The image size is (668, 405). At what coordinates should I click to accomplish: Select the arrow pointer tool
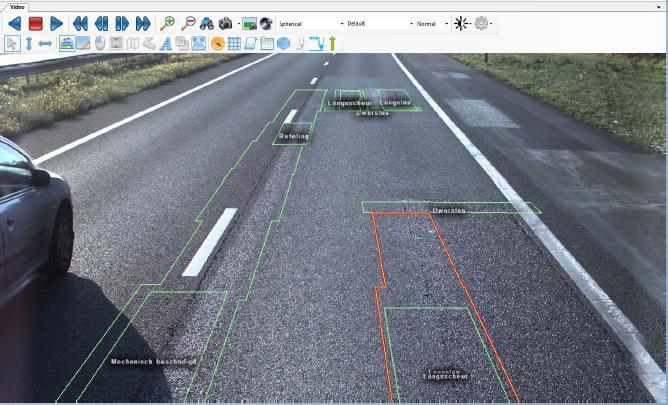(x=12, y=43)
